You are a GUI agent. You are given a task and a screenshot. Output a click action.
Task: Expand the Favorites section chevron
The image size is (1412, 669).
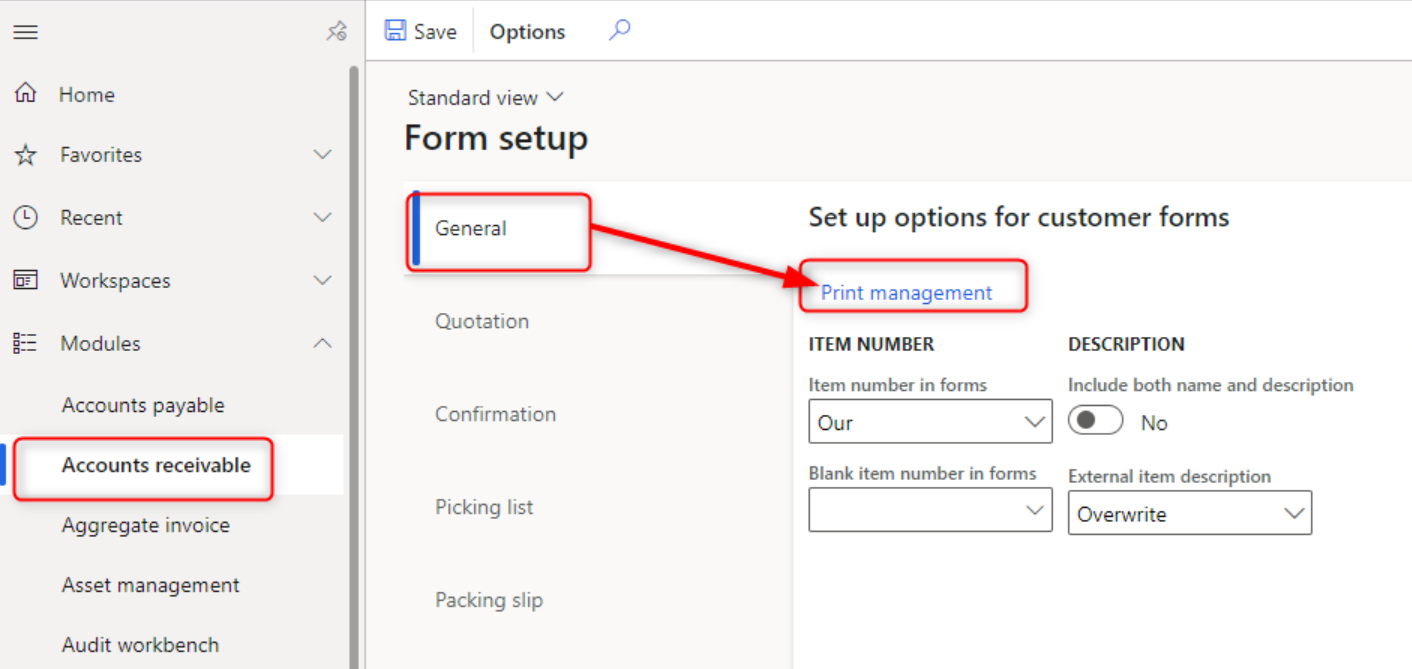(322, 155)
